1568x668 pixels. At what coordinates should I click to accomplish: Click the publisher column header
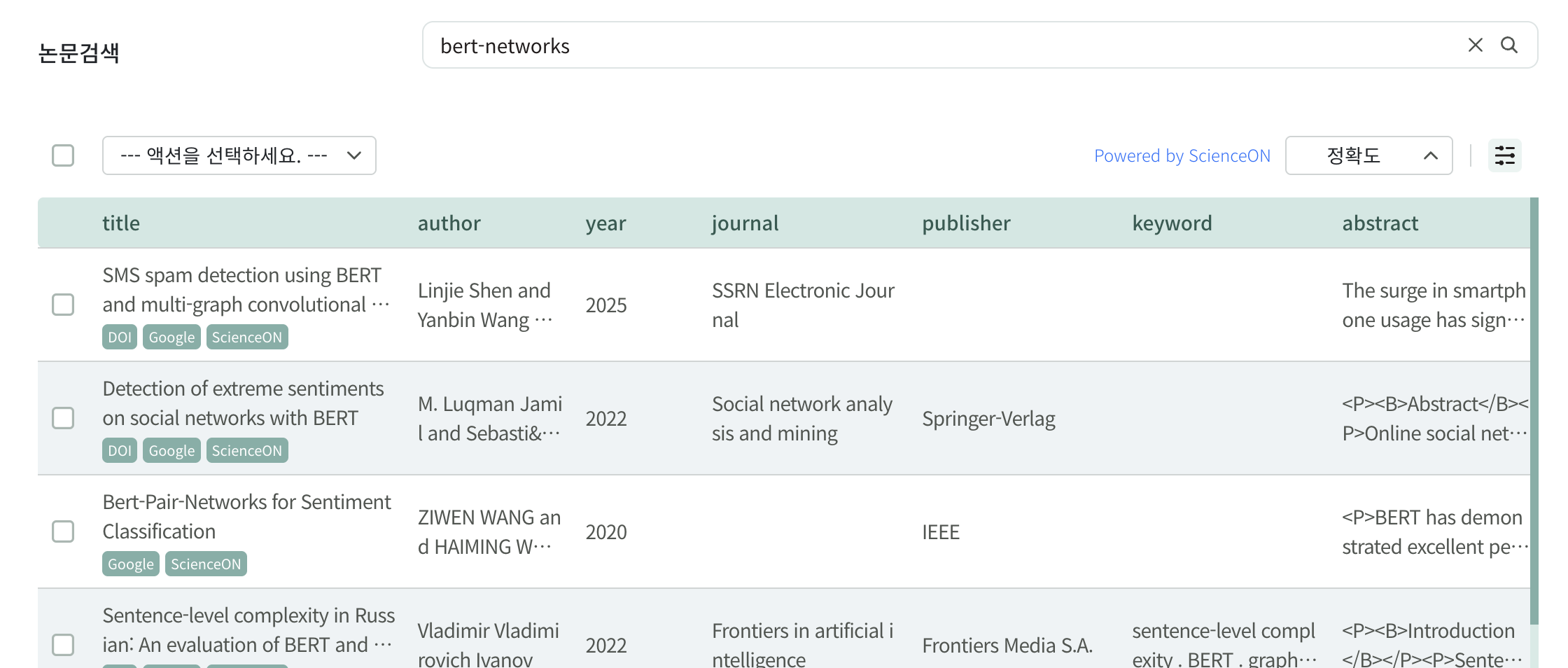tap(967, 223)
